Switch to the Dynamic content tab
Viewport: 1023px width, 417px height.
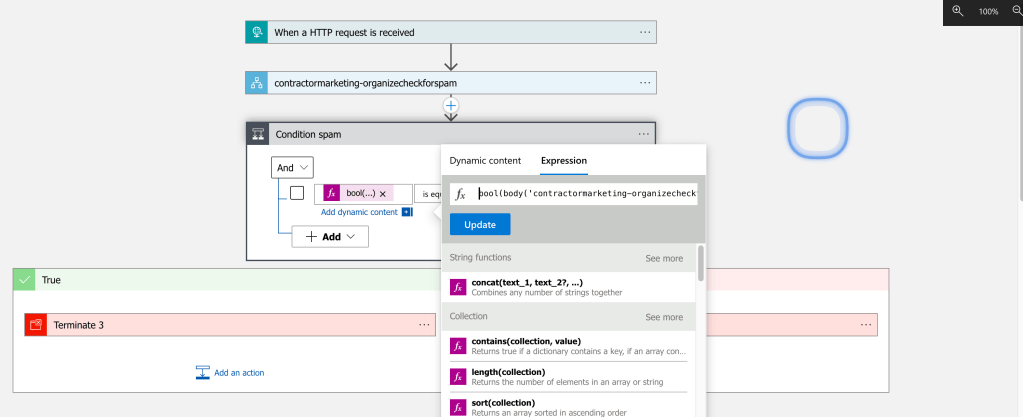[485, 161]
